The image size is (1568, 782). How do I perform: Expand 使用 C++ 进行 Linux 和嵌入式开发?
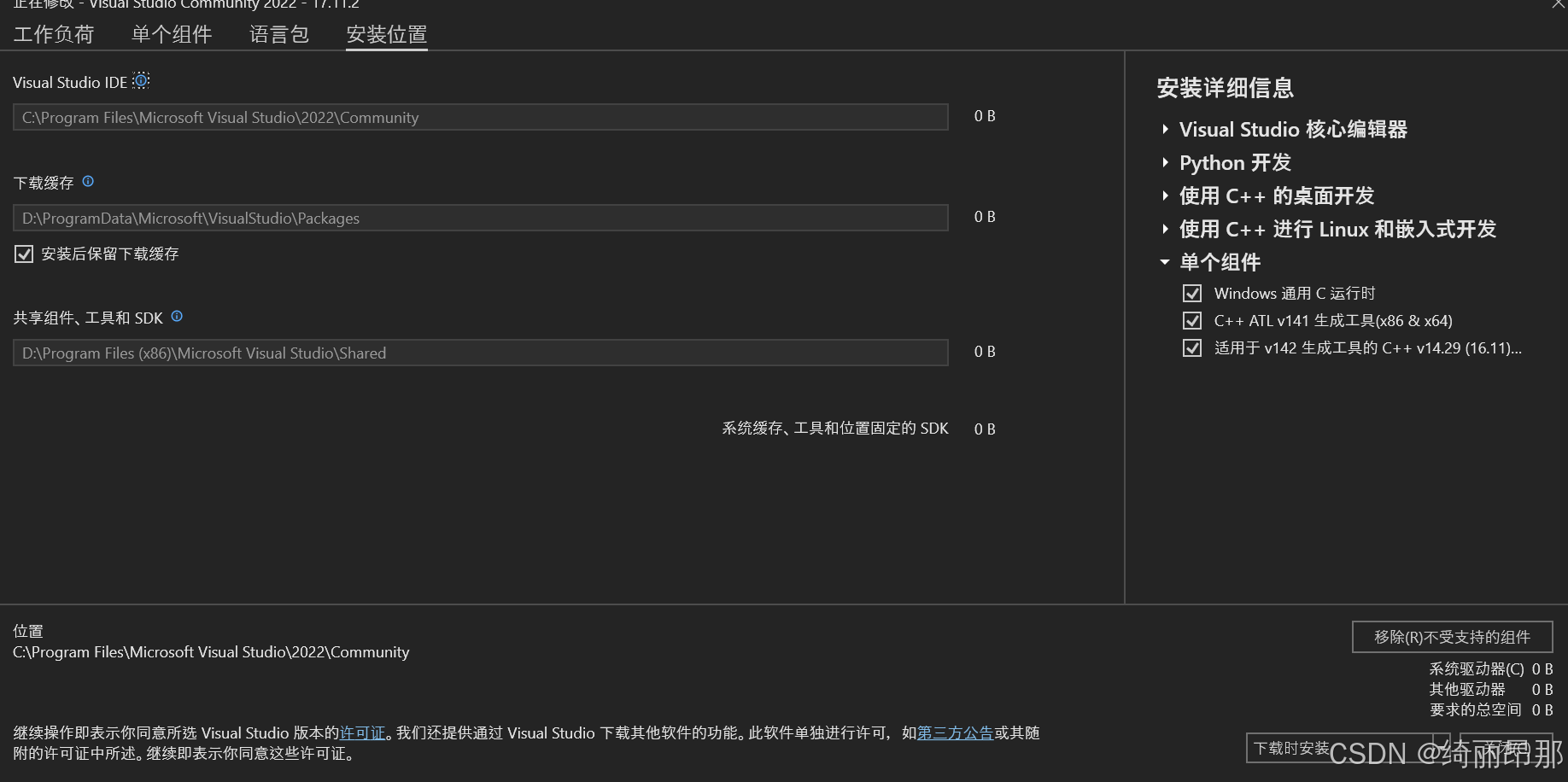click(1165, 229)
